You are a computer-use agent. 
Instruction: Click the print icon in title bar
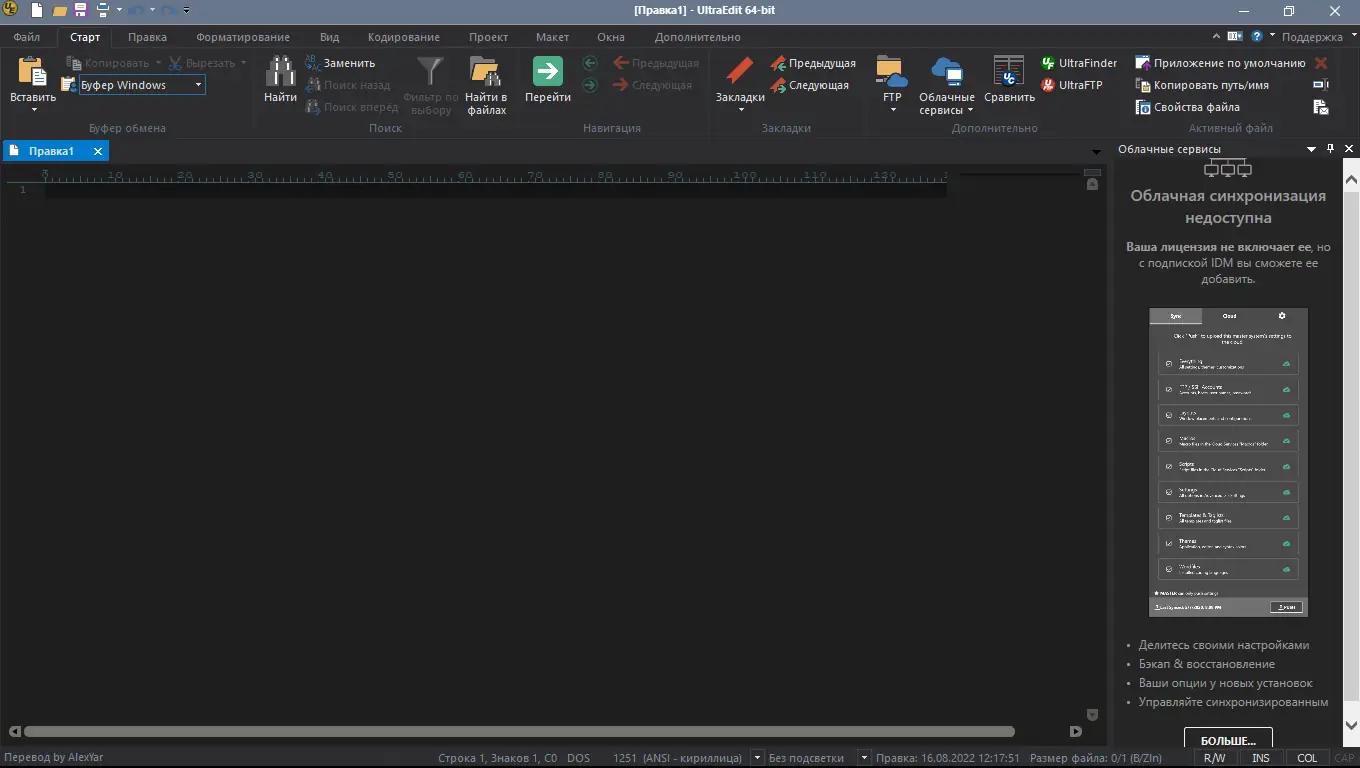(x=102, y=10)
